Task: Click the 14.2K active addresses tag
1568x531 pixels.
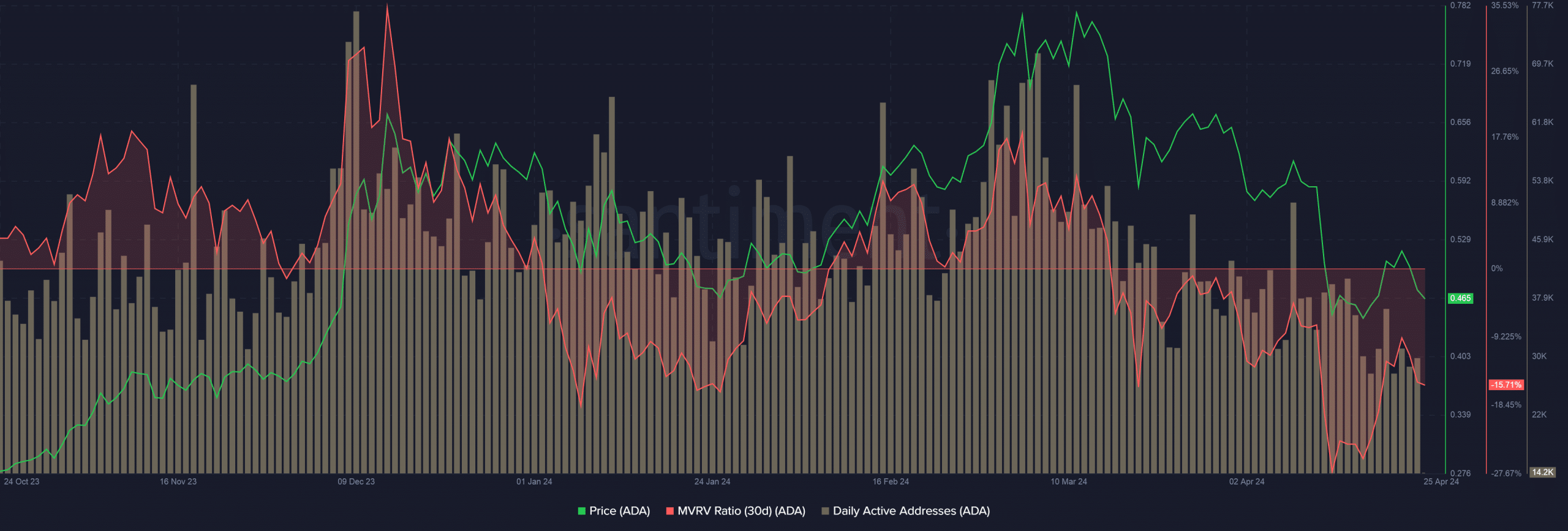Action: point(1542,472)
